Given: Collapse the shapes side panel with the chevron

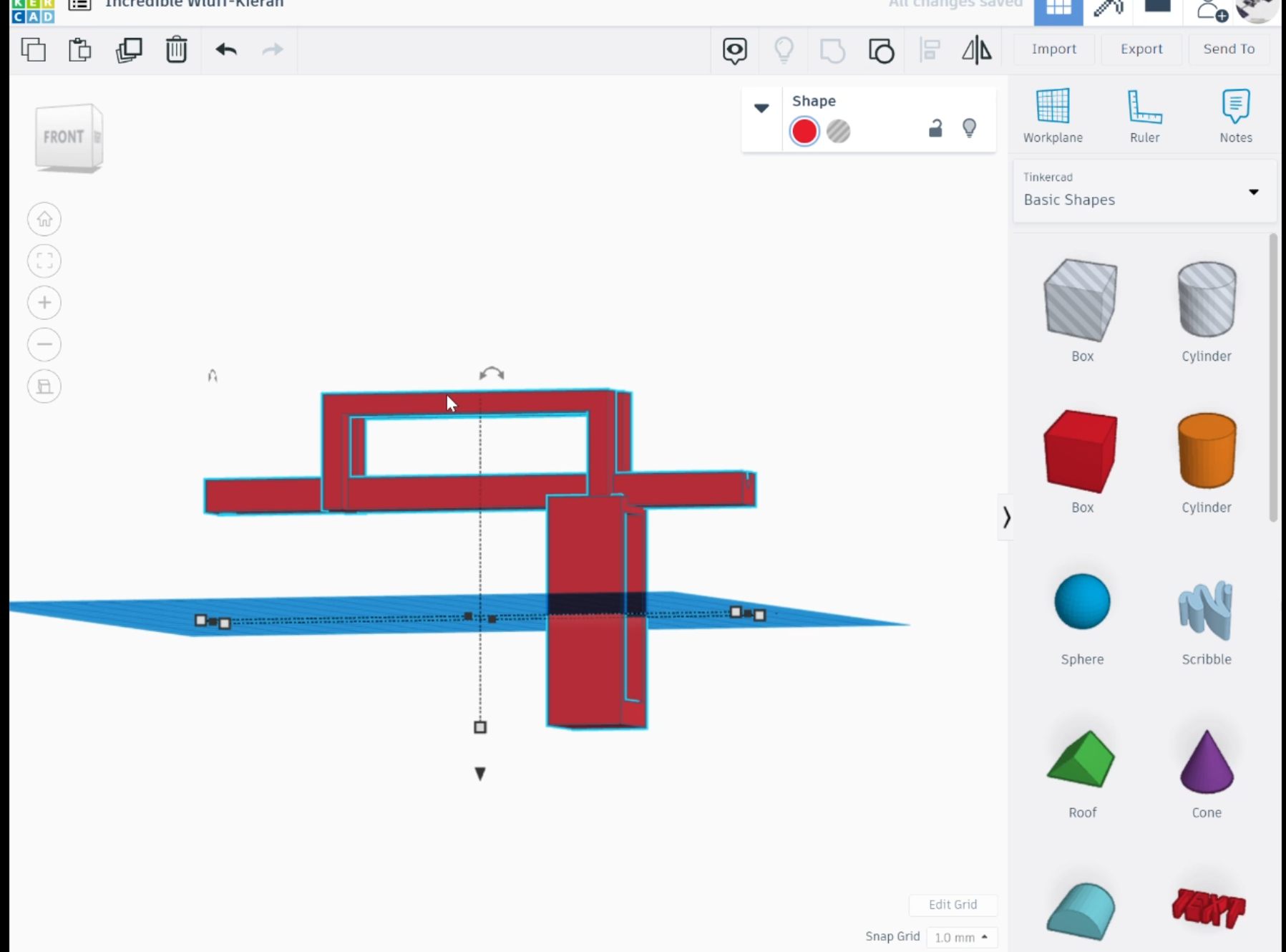Looking at the screenshot, I should pos(1006,517).
